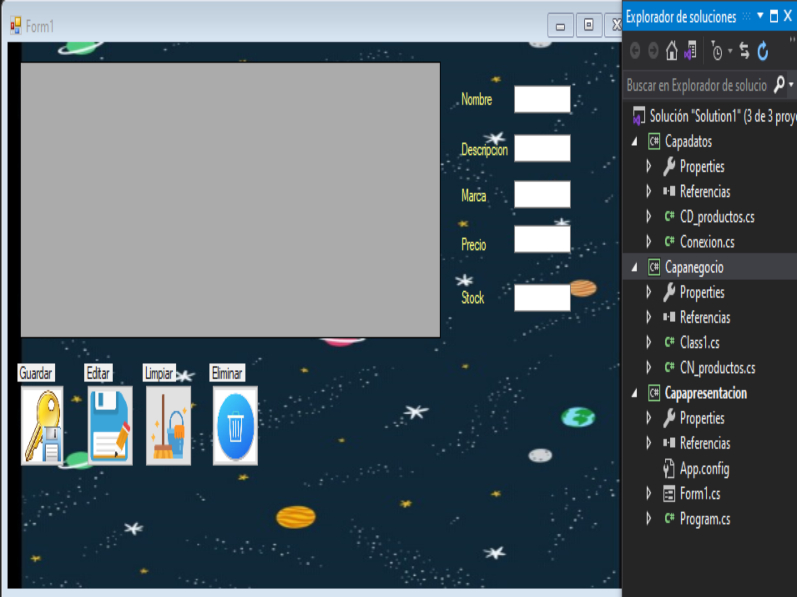797x597 pixels.
Task: Click the Home icon in Solution Explorer
Action: pos(672,51)
